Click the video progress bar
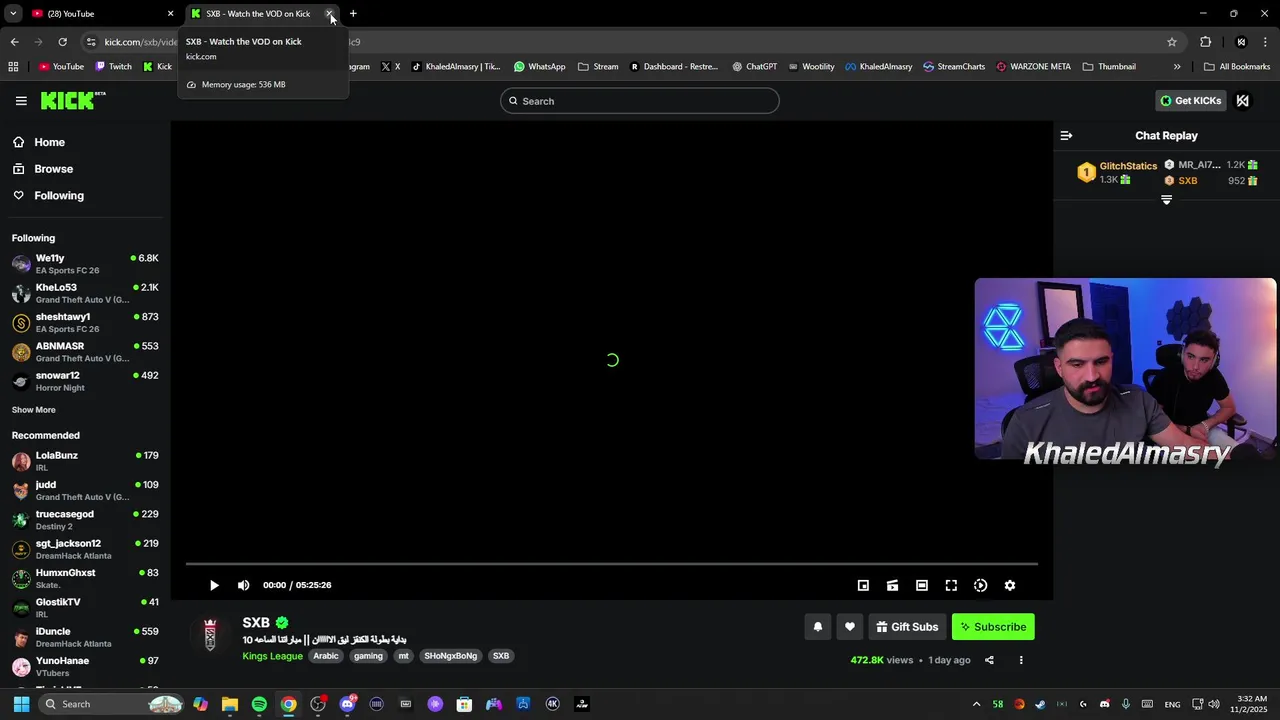This screenshot has height=720, width=1280. [x=612, y=564]
